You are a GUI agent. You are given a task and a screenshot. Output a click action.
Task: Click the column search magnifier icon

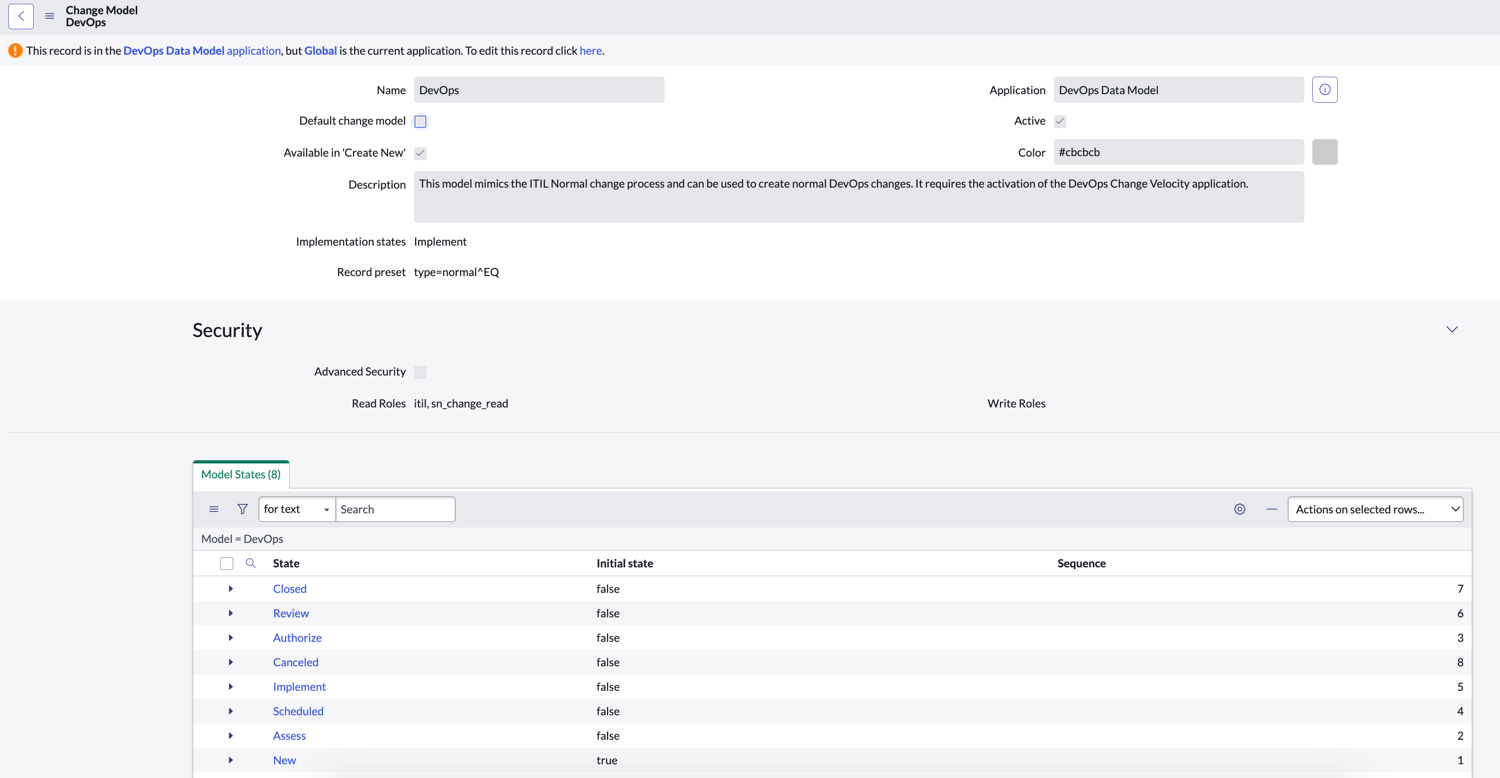click(251, 563)
